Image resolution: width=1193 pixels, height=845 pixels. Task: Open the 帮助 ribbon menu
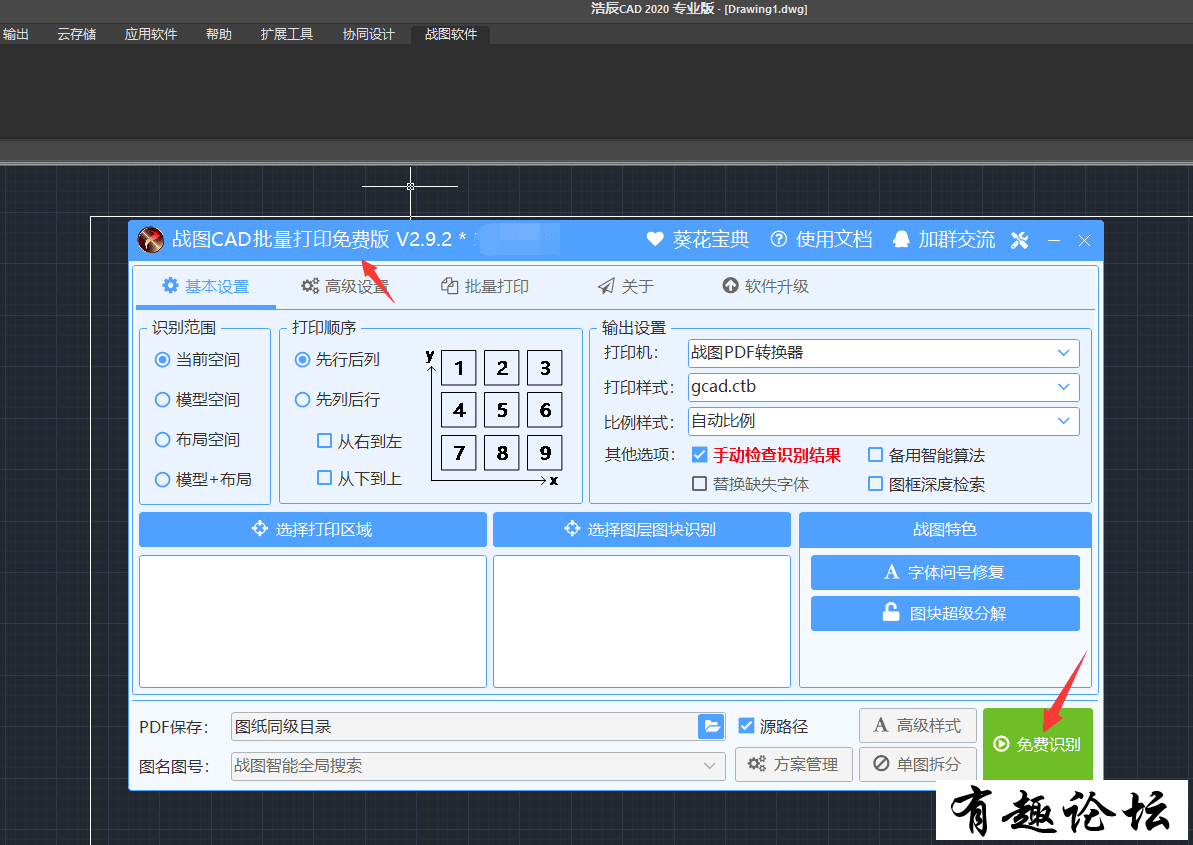tap(219, 34)
